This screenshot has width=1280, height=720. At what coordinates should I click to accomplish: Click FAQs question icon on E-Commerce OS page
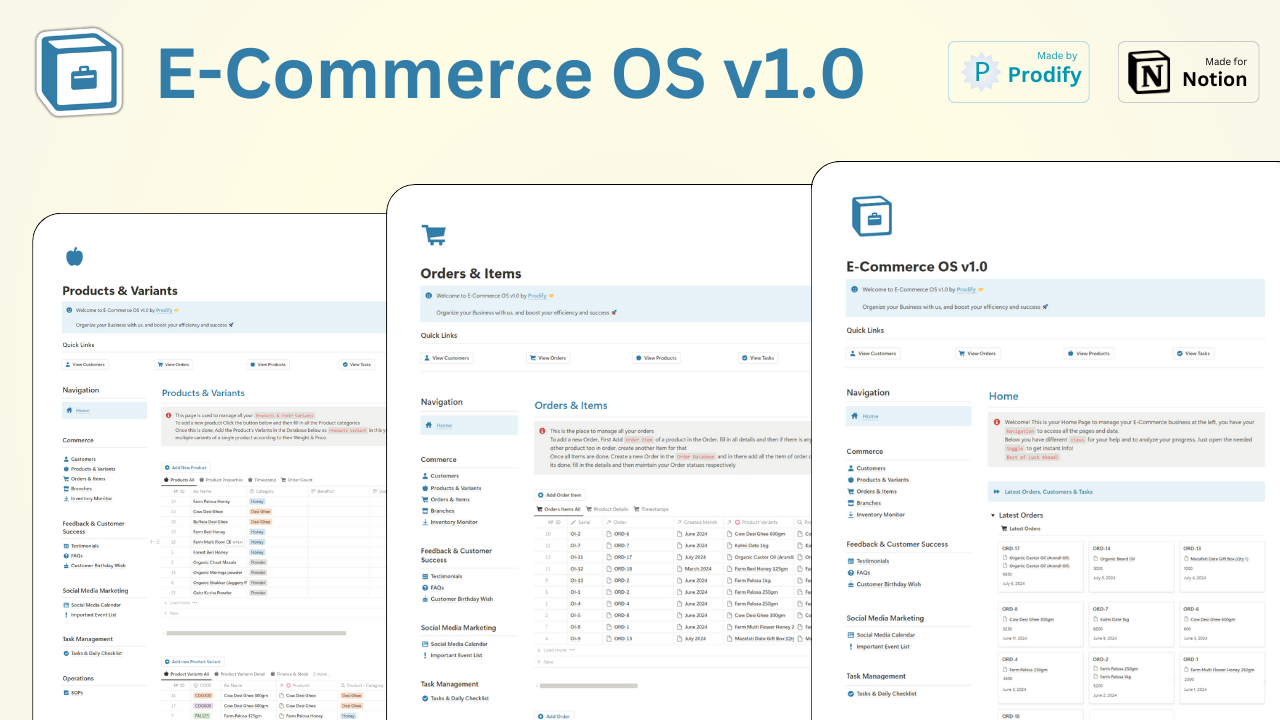[x=851, y=573]
